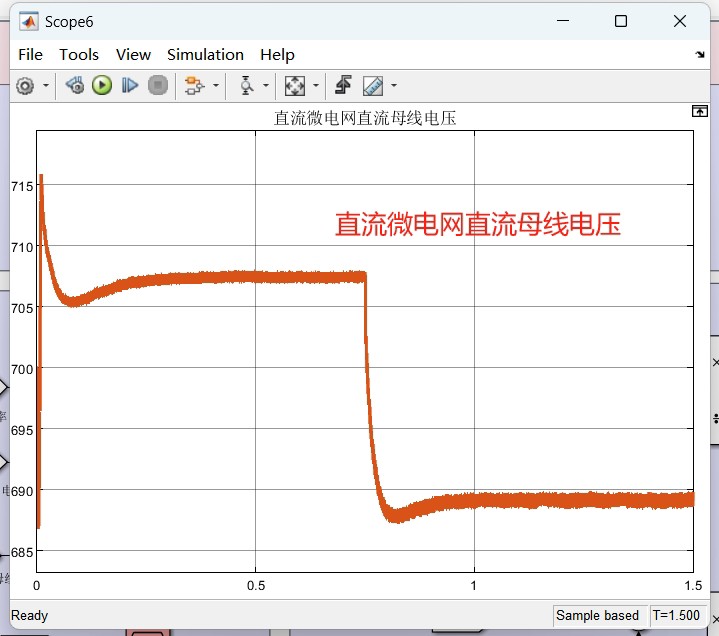
Task: Click the Sample based status label
Action: [597, 615]
